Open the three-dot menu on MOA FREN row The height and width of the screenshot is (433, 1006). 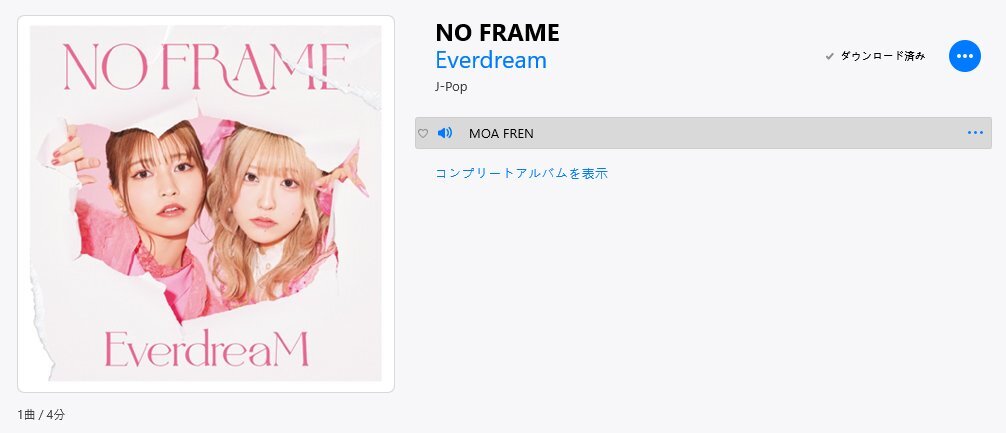[975, 133]
